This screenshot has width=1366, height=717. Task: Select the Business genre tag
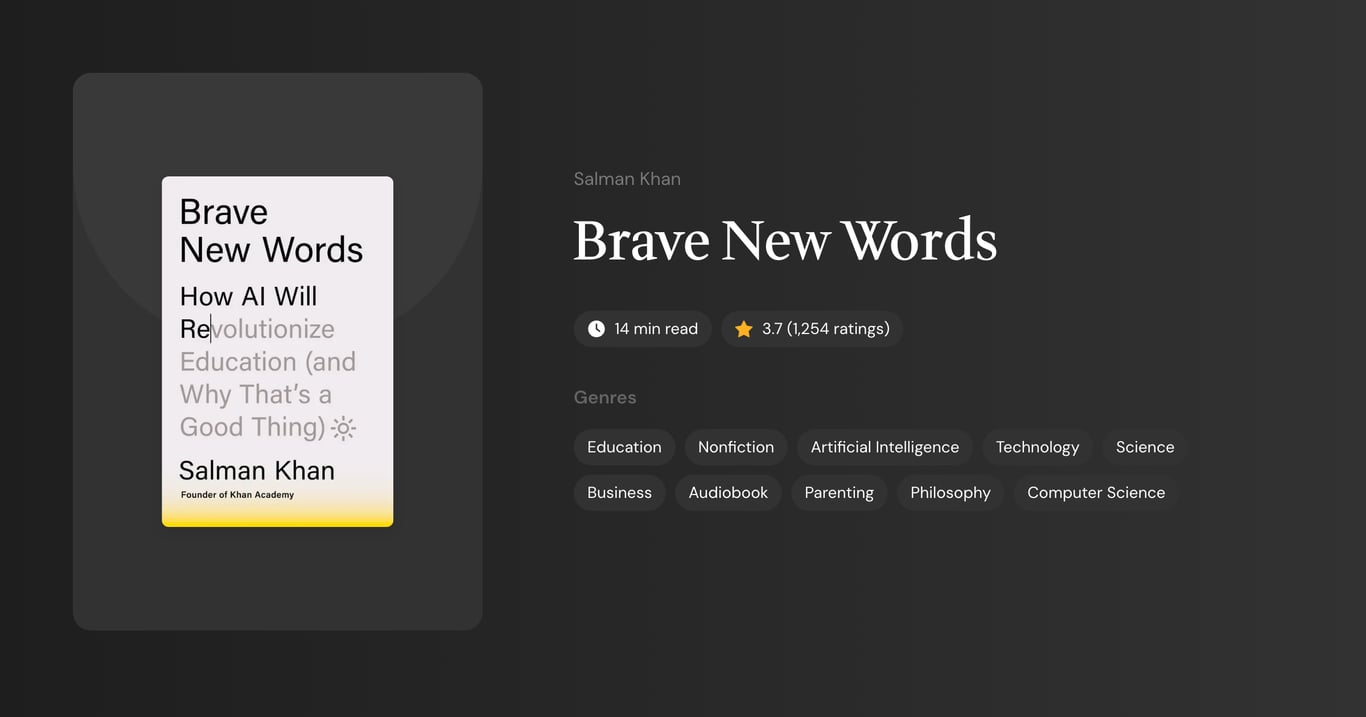pyautogui.click(x=619, y=492)
